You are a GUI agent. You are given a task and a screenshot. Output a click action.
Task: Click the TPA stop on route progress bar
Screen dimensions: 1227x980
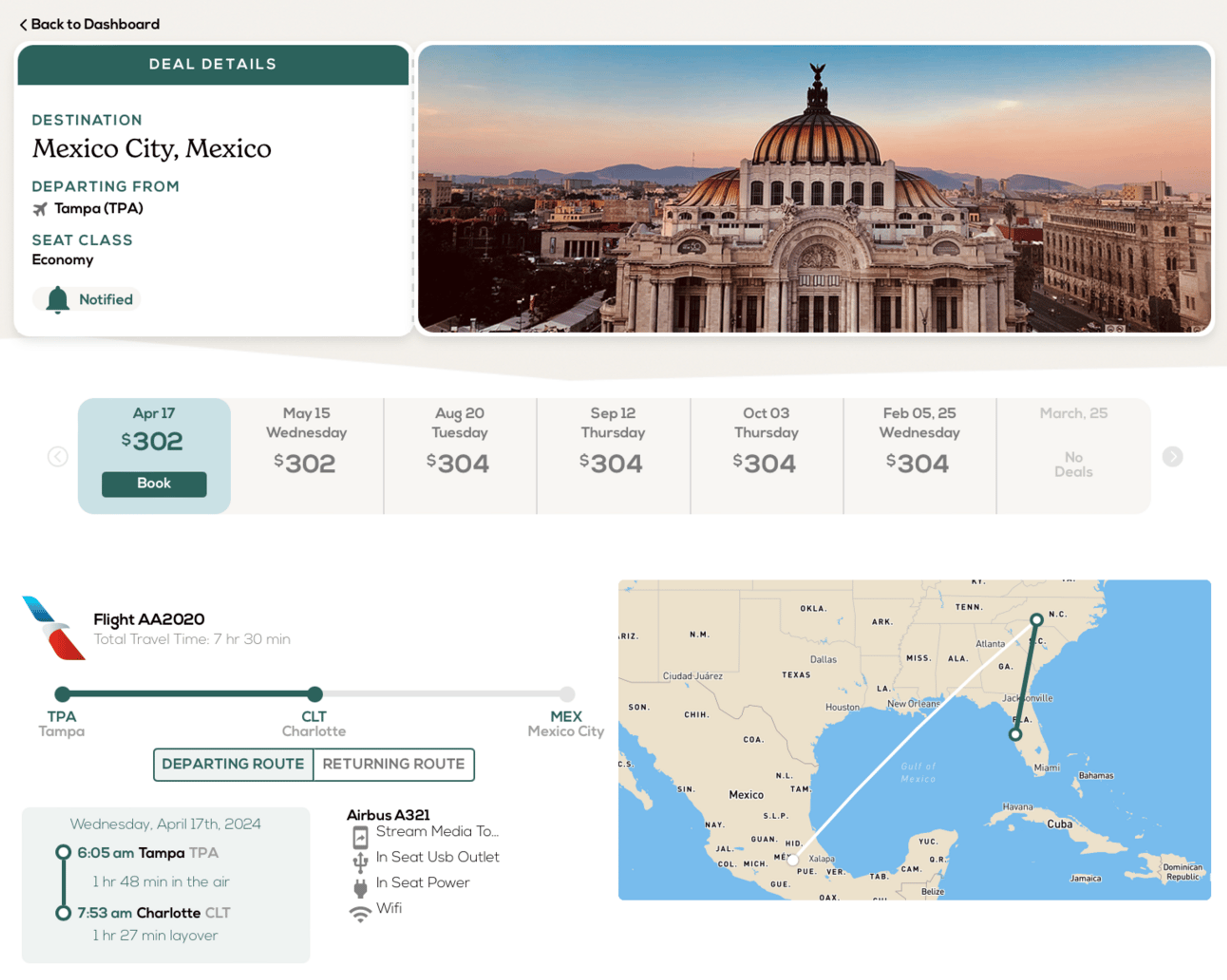(x=62, y=694)
